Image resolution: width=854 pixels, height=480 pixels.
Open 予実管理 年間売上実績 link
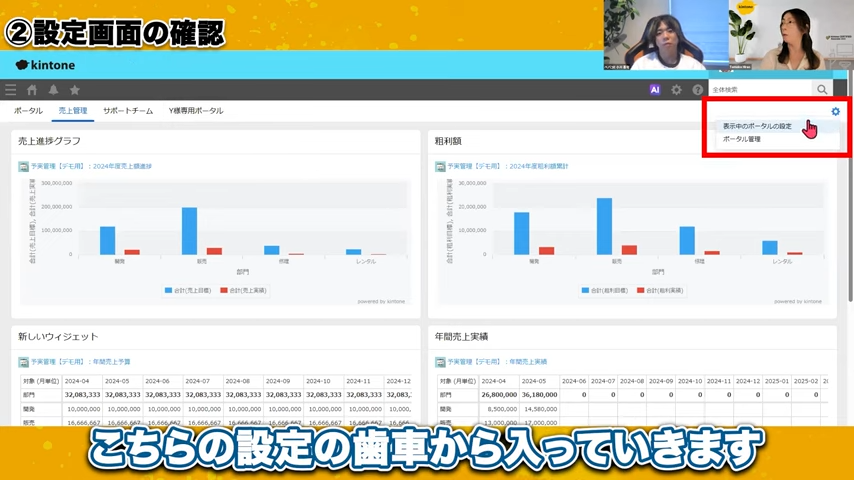(497, 362)
